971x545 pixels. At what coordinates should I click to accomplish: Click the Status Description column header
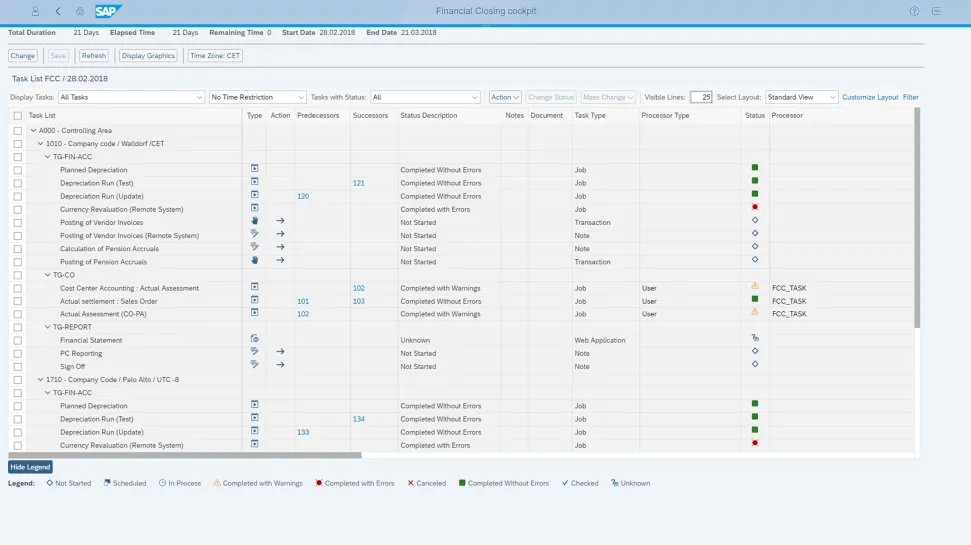(428, 116)
